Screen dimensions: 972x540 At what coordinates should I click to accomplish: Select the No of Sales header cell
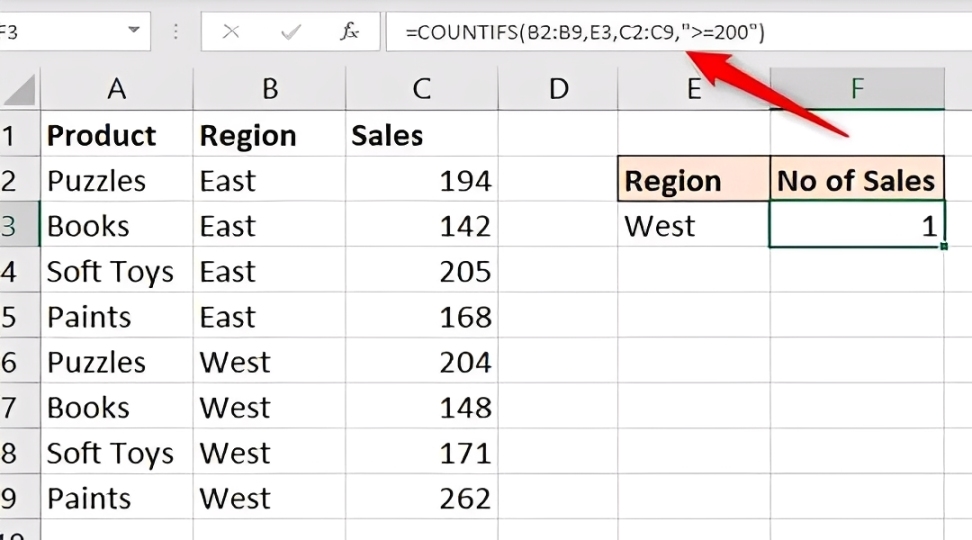pyautogui.click(x=856, y=180)
